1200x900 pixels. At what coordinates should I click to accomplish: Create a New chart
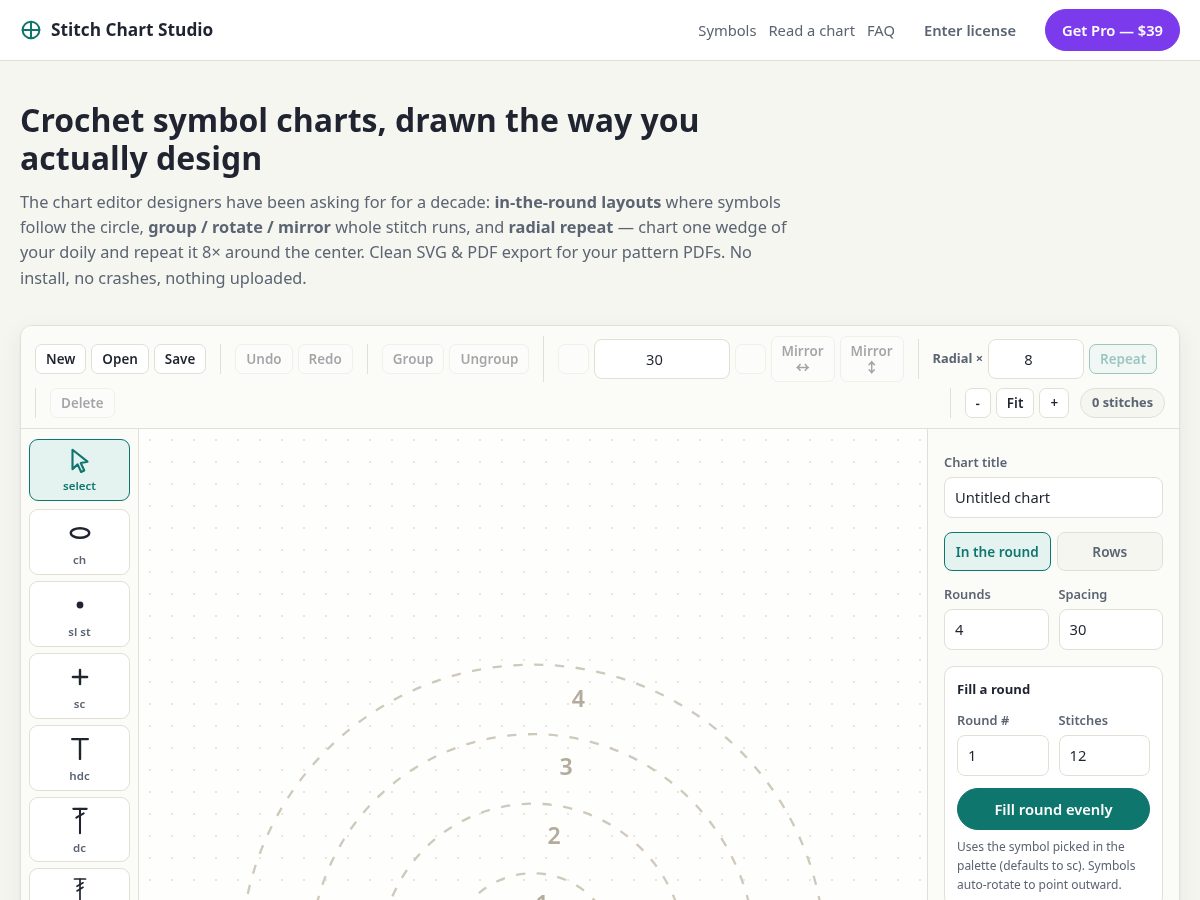(x=60, y=359)
